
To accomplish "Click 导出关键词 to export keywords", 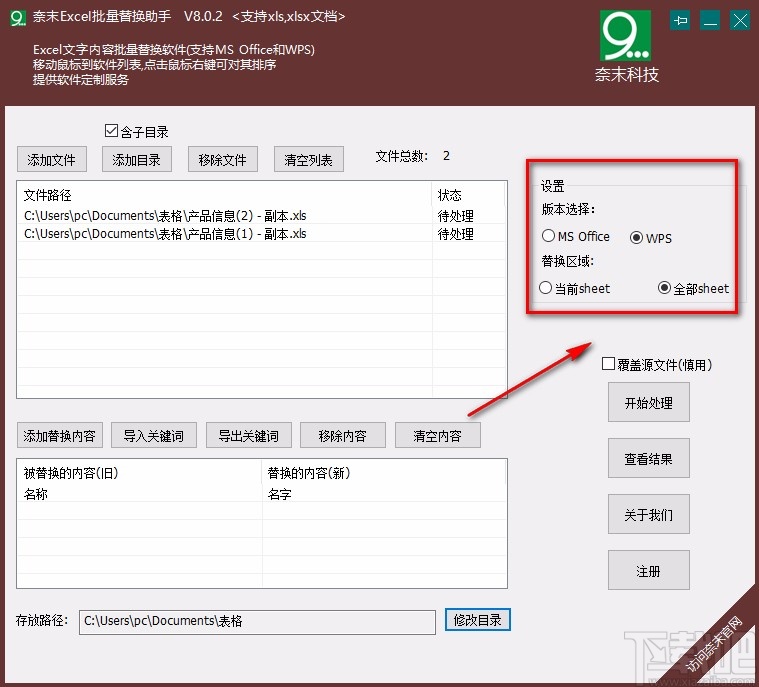I will click(249, 435).
